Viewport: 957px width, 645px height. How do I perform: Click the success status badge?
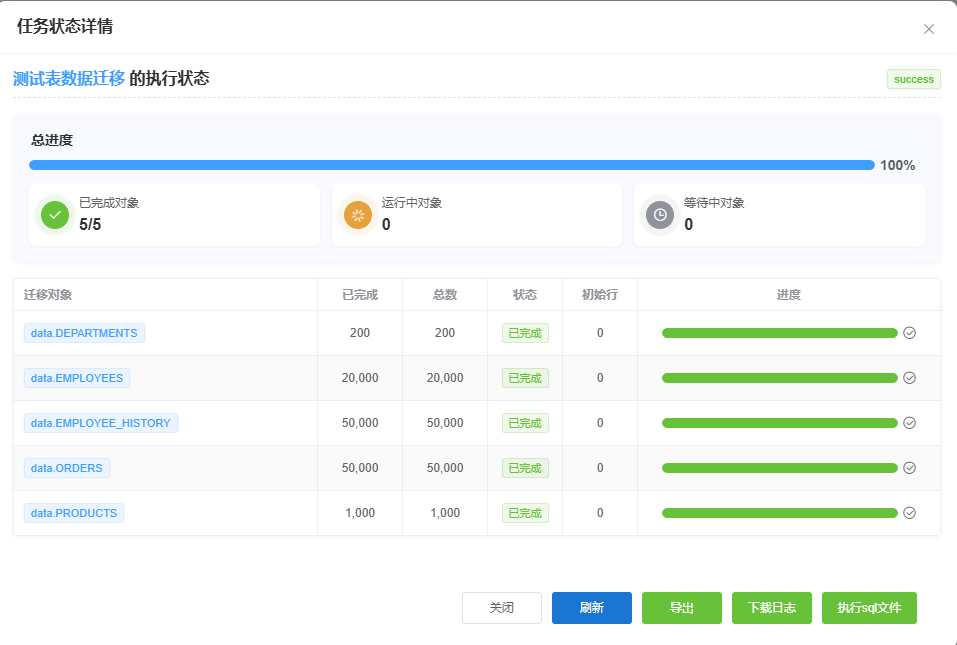coord(913,80)
